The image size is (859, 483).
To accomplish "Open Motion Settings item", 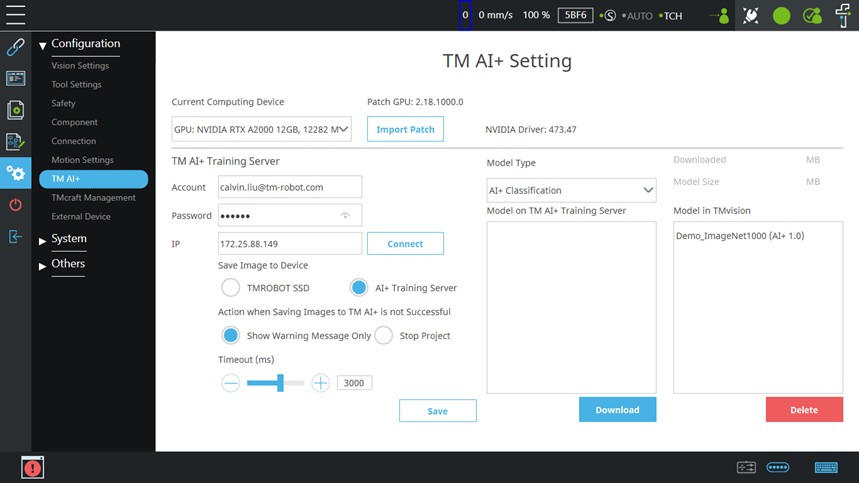I will point(82,160).
